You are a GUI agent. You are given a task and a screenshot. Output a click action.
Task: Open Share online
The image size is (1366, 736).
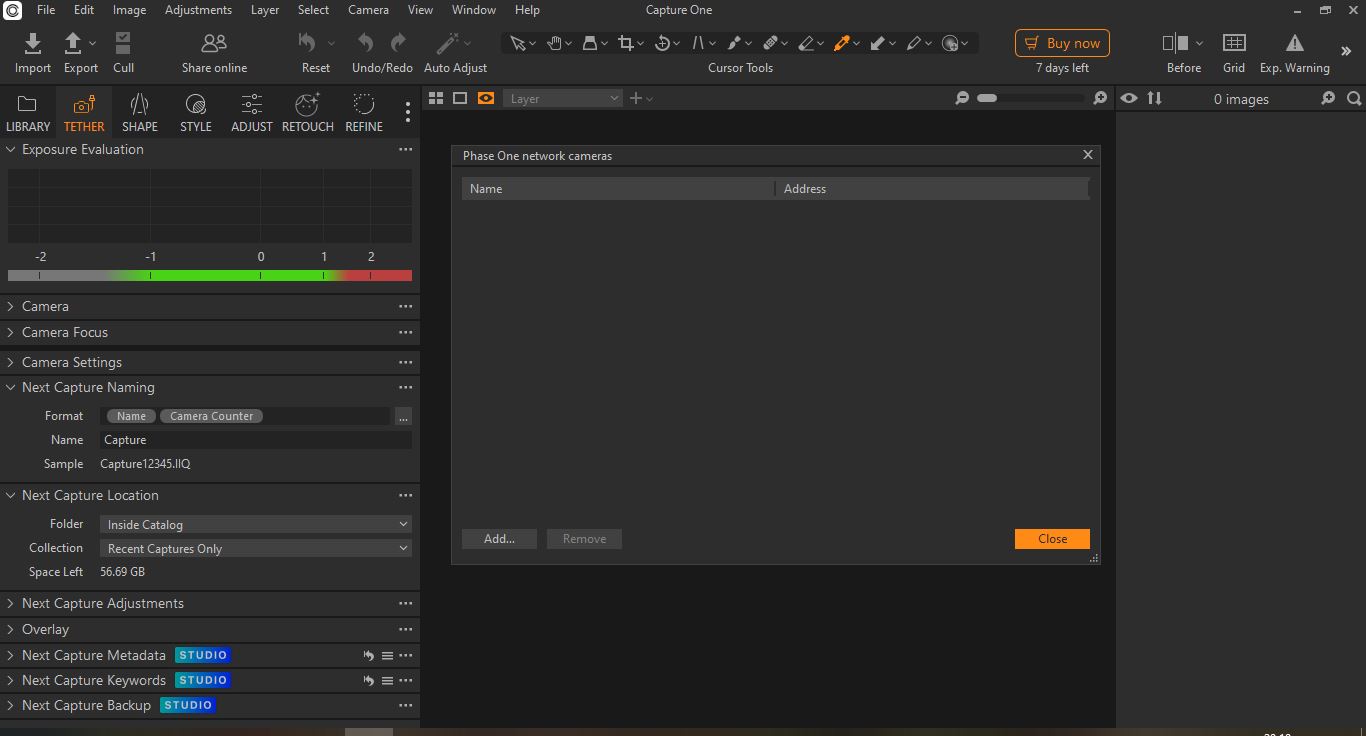click(214, 44)
